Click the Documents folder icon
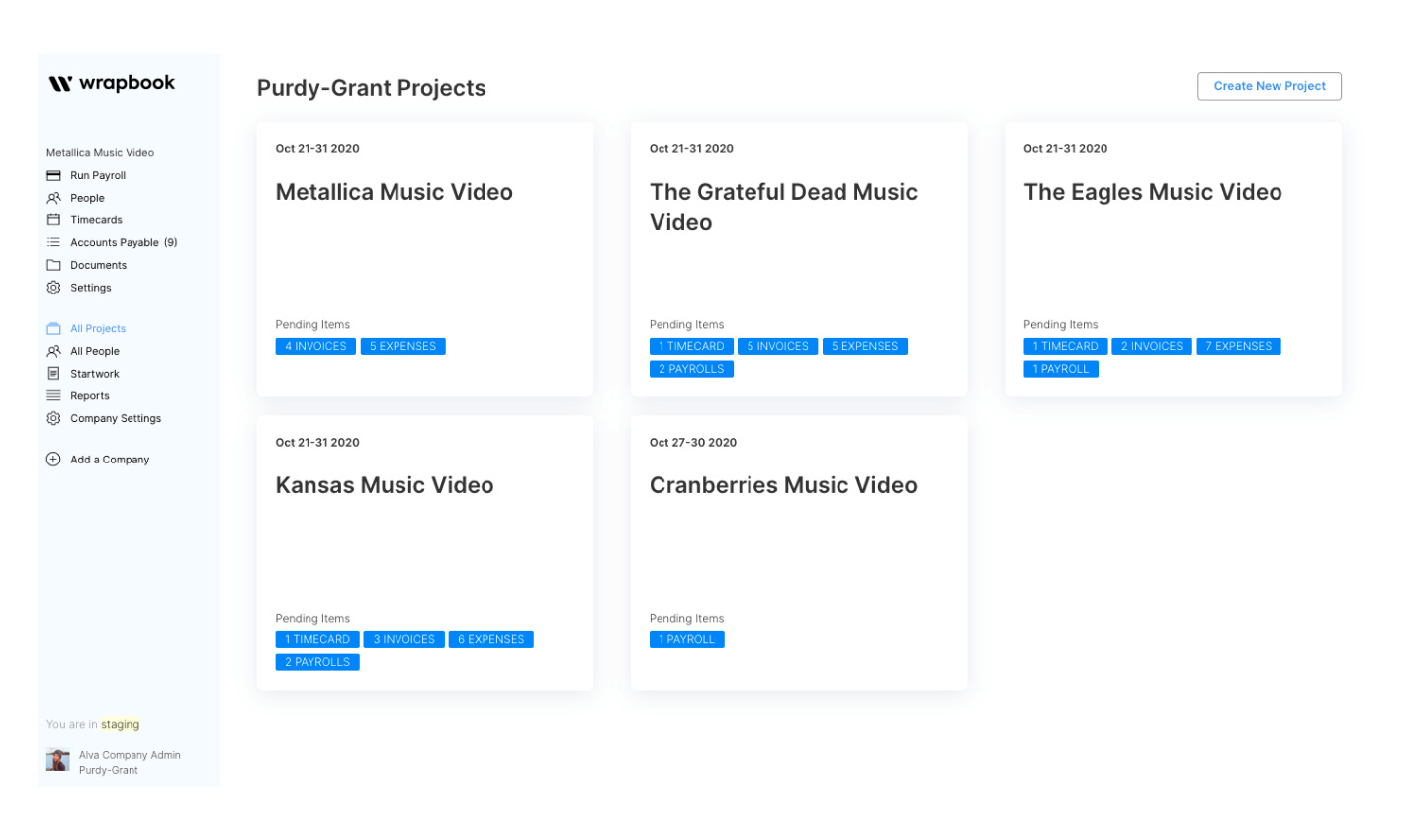Image resolution: width=1412 pixels, height=840 pixels. [54, 265]
